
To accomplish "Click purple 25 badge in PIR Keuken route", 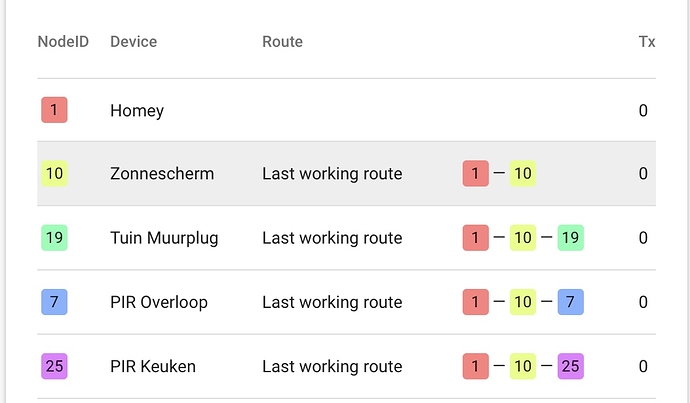I will 571,366.
